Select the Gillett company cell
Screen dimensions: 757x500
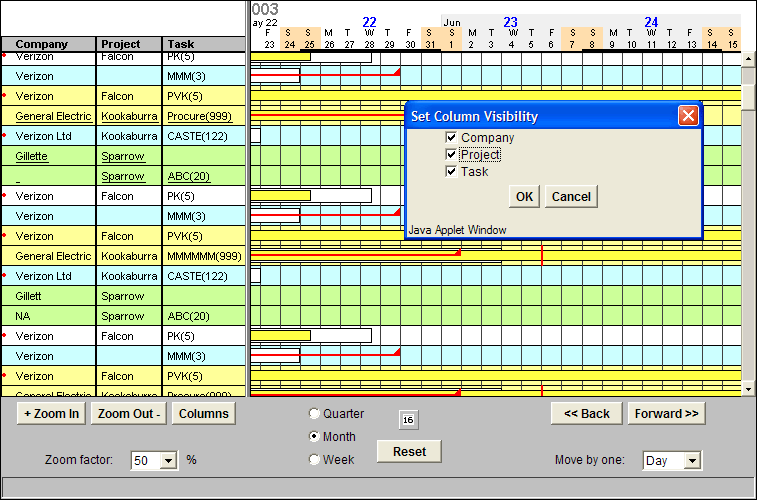point(48,296)
